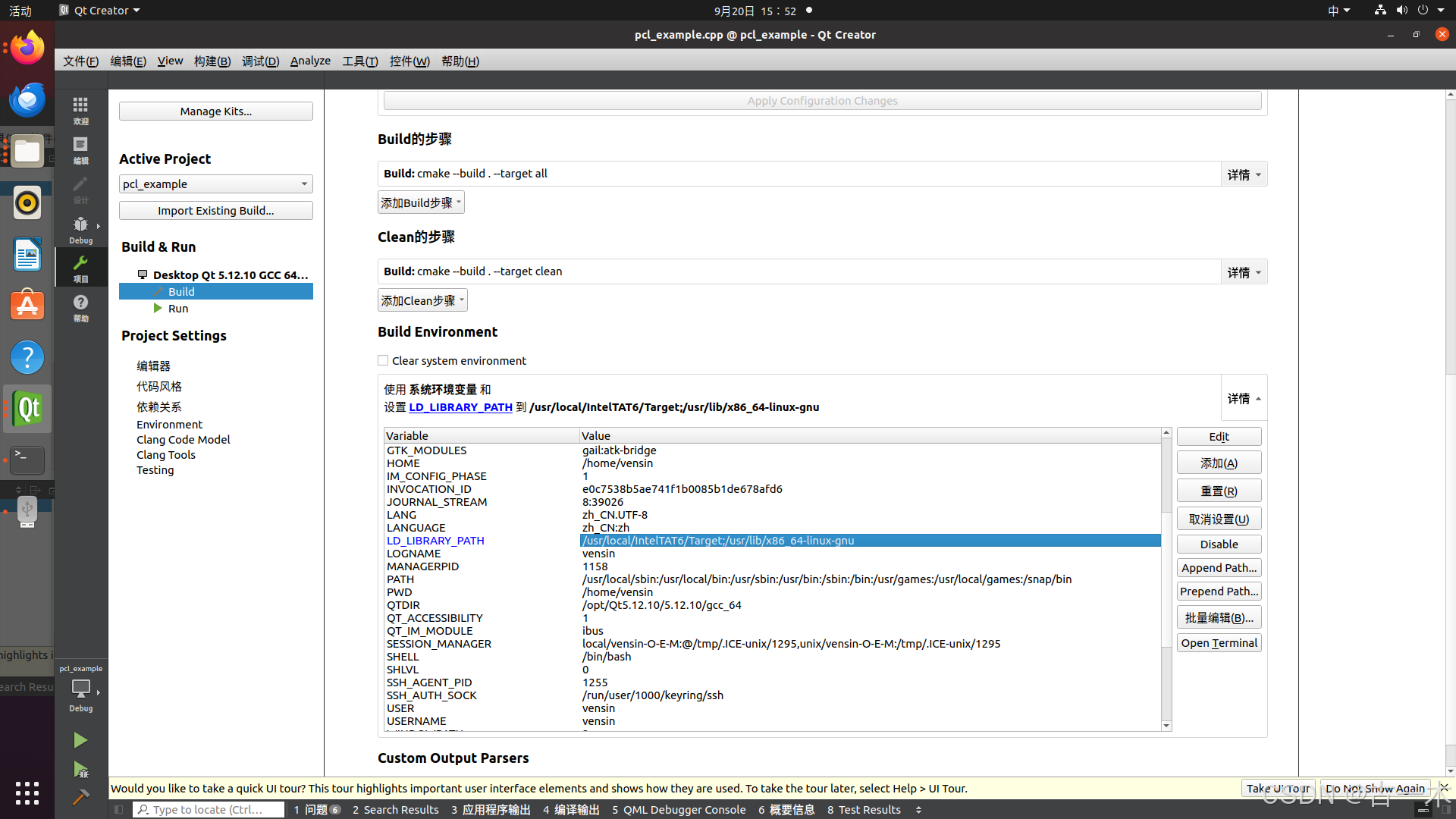
Task: Open Firefox from Ubuntu dock
Action: [x=27, y=49]
